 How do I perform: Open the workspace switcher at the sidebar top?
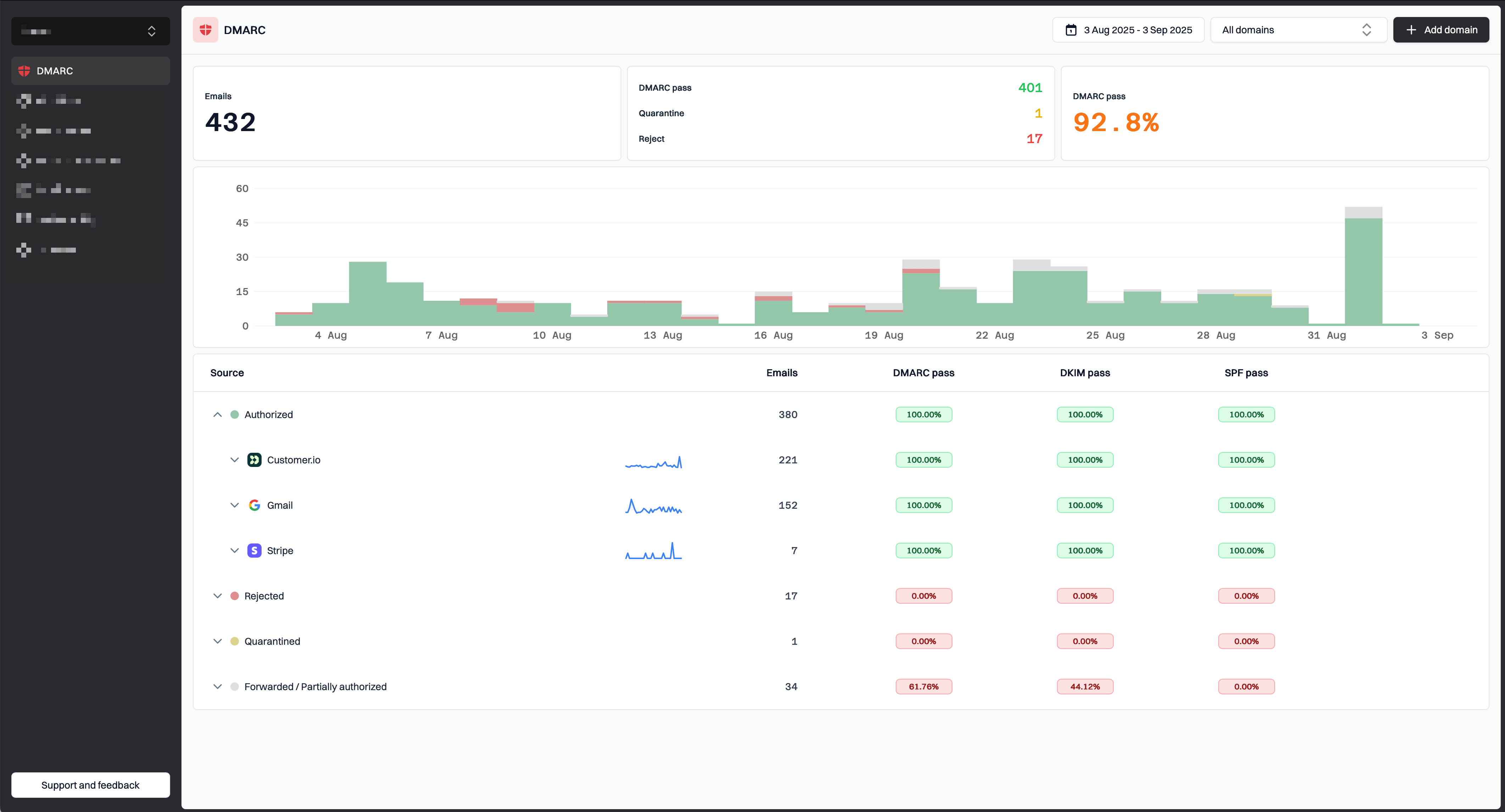[90, 31]
